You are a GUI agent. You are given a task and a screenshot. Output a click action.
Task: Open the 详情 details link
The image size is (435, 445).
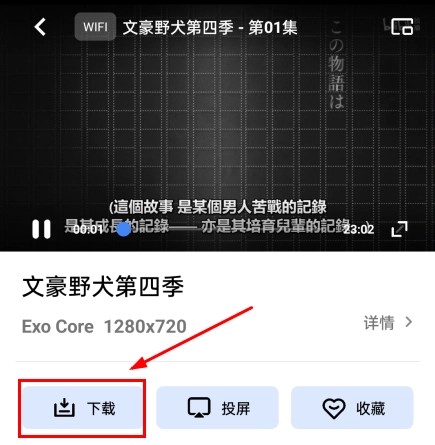379,323
